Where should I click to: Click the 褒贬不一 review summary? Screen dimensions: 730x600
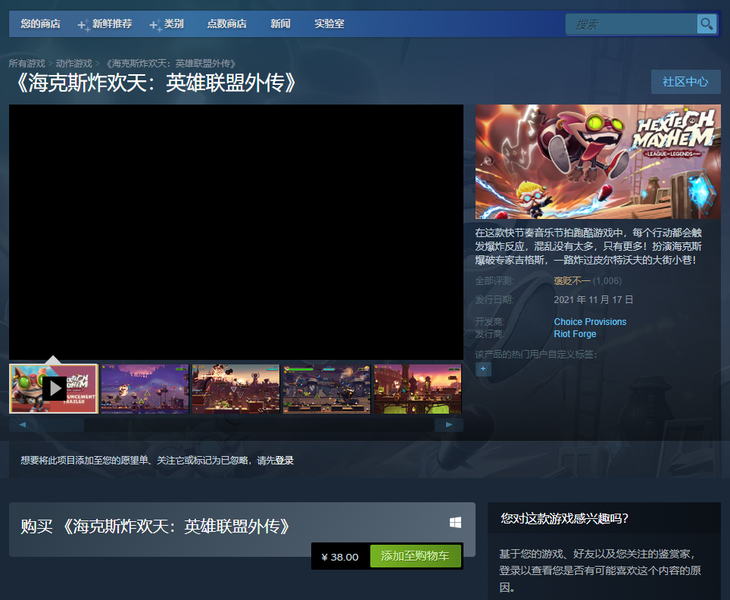(x=572, y=281)
